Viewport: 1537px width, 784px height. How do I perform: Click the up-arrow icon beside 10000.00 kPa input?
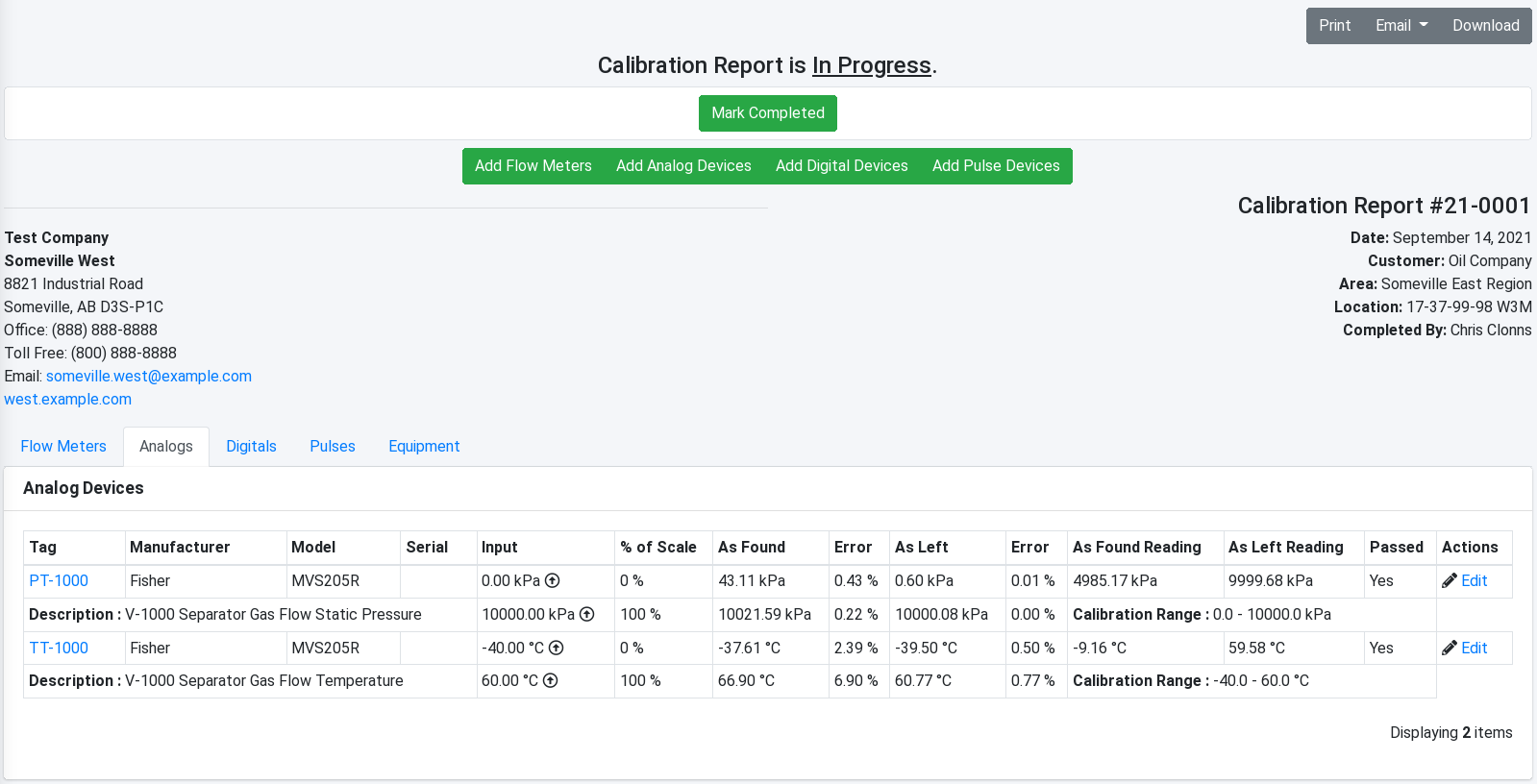[x=586, y=614]
